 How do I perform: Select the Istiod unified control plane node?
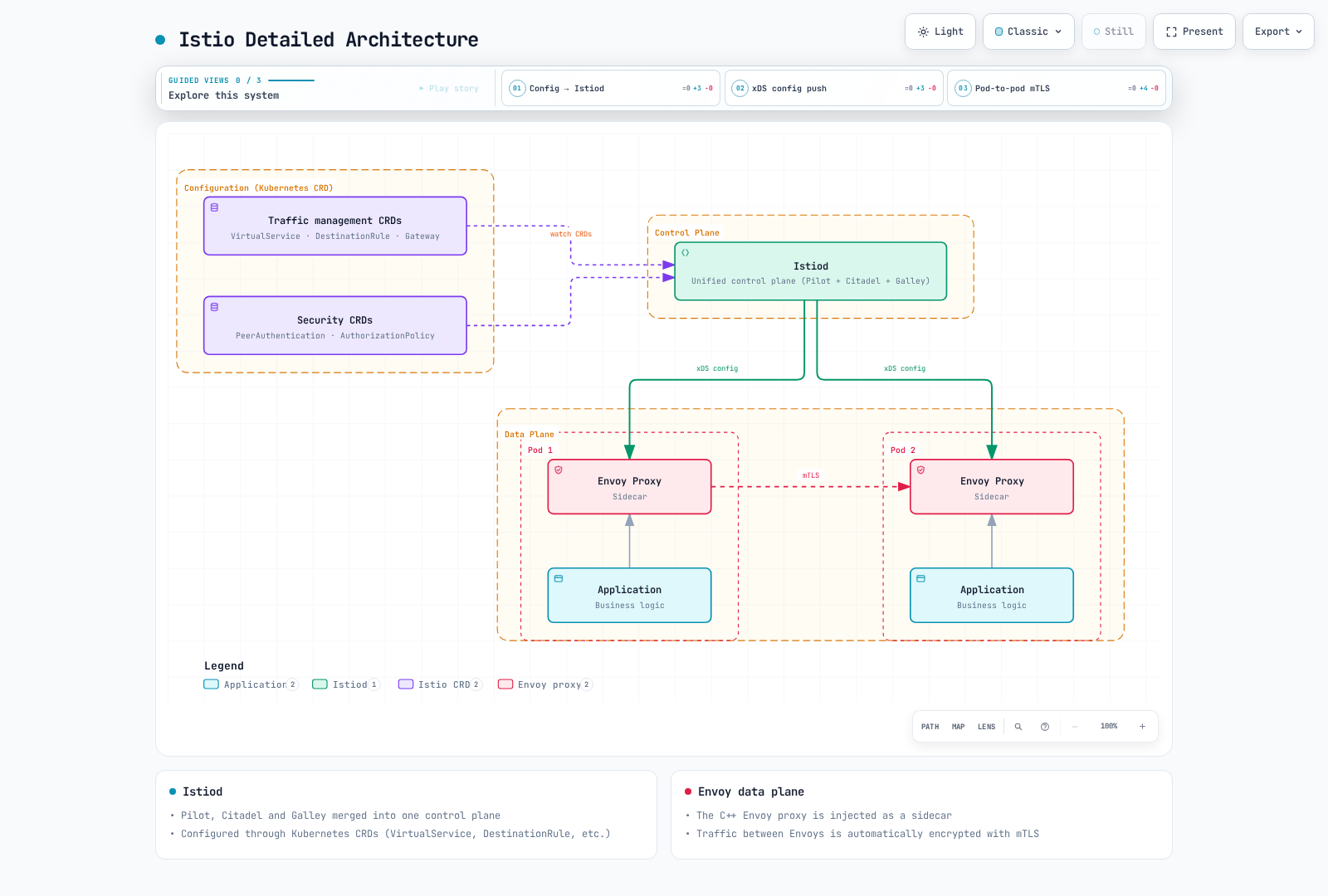tap(811, 271)
